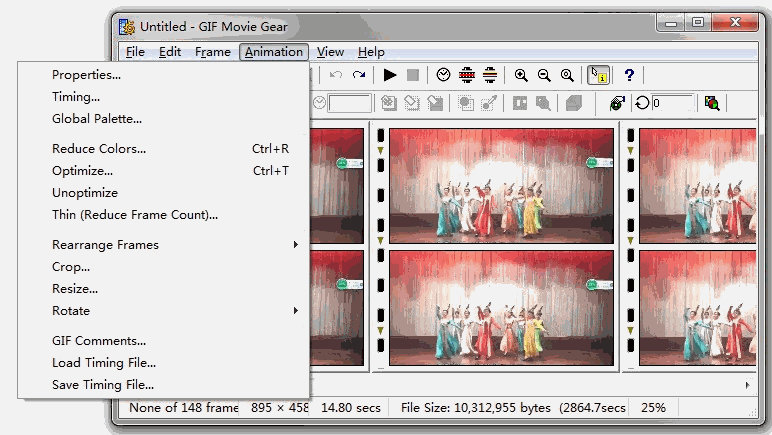Viewport: 772px width, 435px height.
Task: Click the grayed 3D box icon
Action: 574,103
